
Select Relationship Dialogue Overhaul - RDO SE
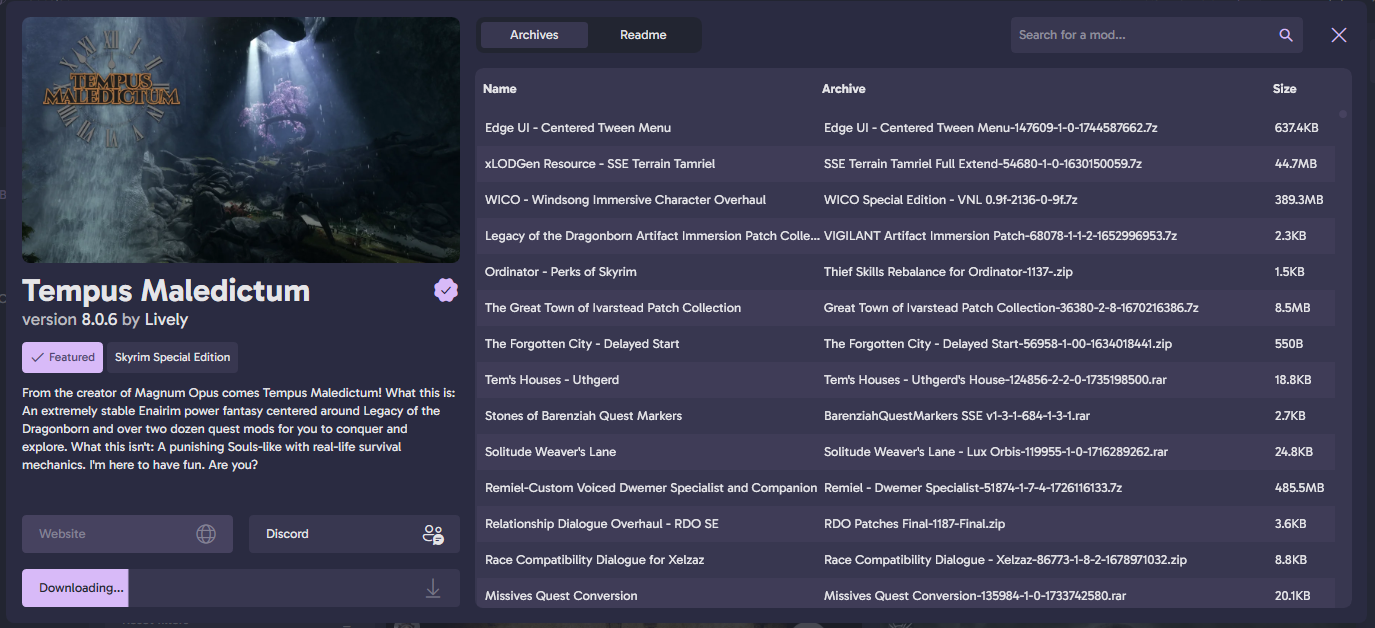602,524
